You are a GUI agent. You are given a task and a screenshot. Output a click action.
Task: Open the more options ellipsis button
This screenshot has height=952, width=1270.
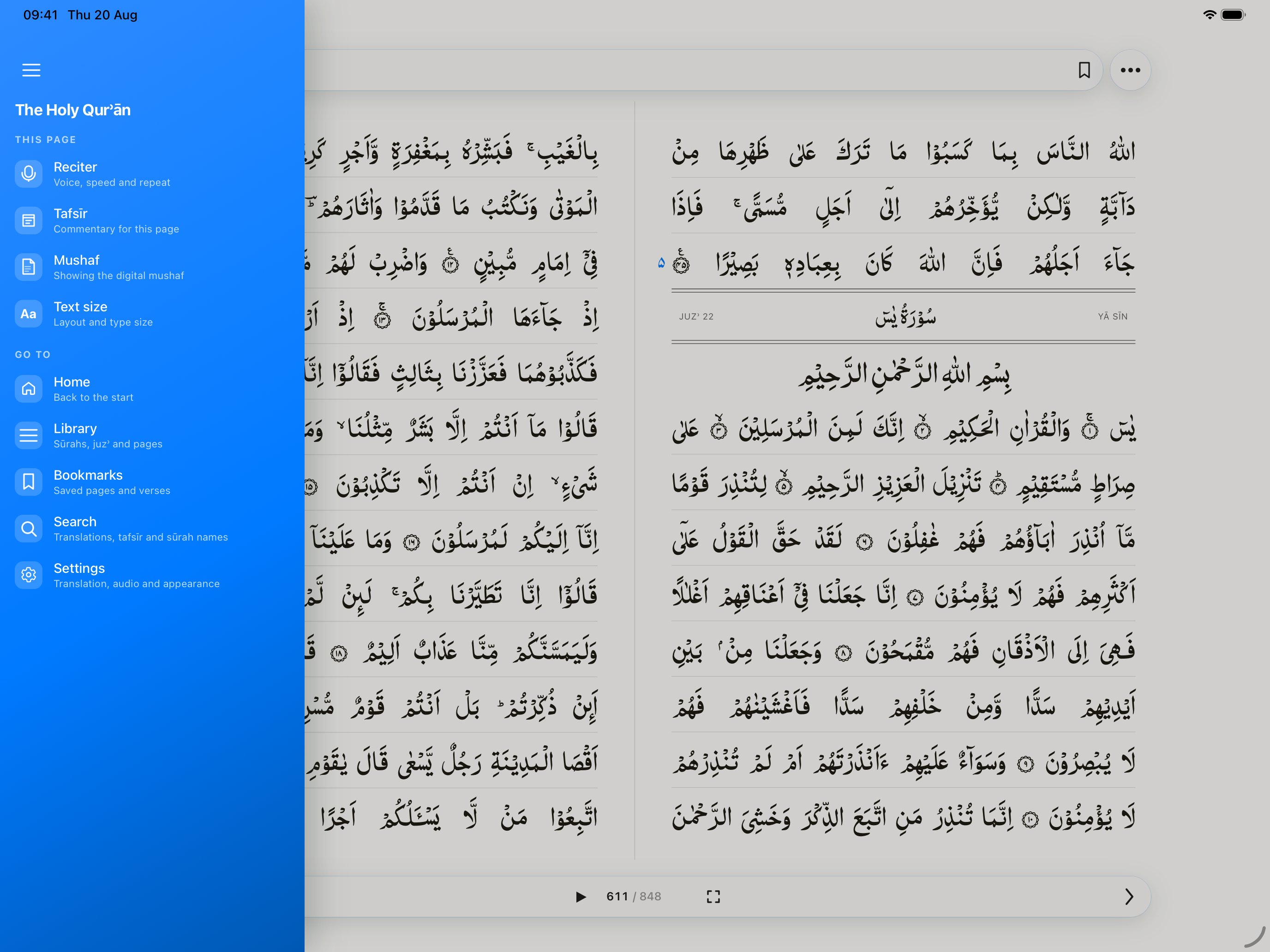1130,70
